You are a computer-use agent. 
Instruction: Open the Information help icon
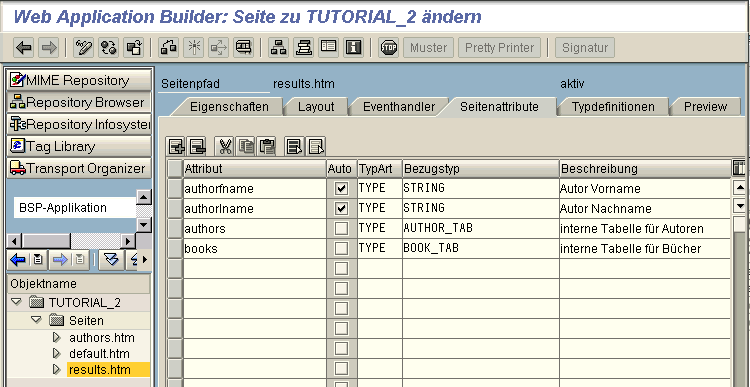pyautogui.click(x=353, y=47)
